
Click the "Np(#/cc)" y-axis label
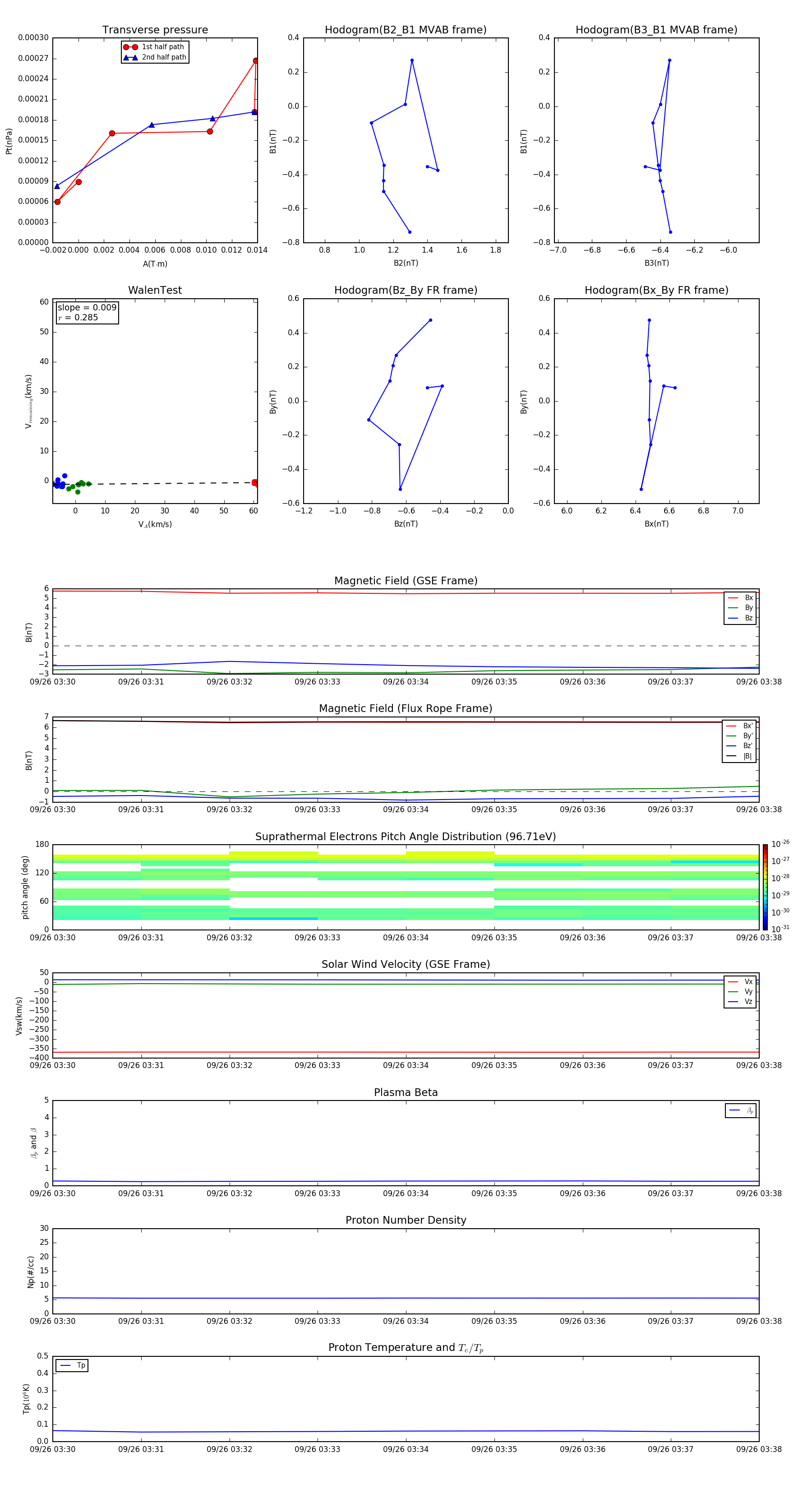[31, 1272]
